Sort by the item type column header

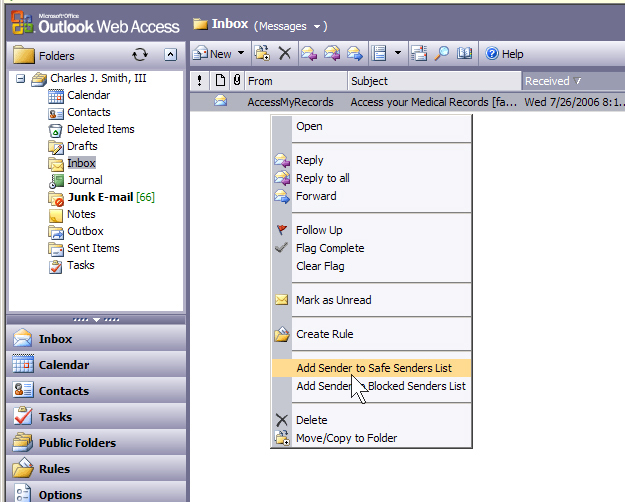tap(220, 81)
